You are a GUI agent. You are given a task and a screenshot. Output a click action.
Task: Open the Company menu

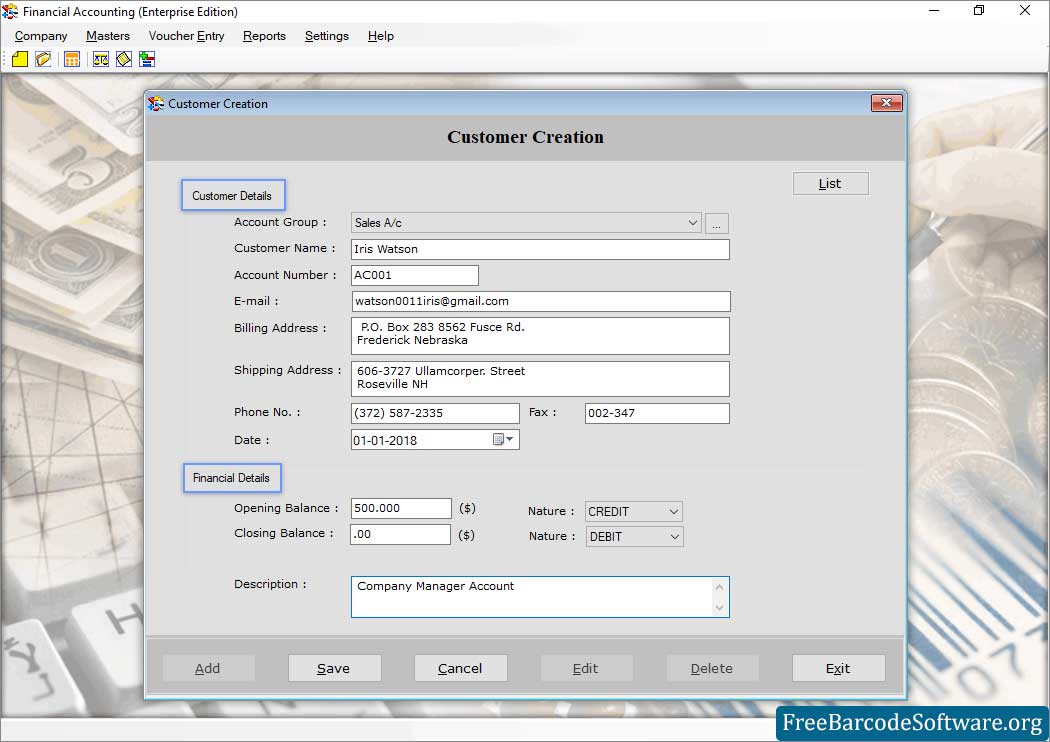41,36
